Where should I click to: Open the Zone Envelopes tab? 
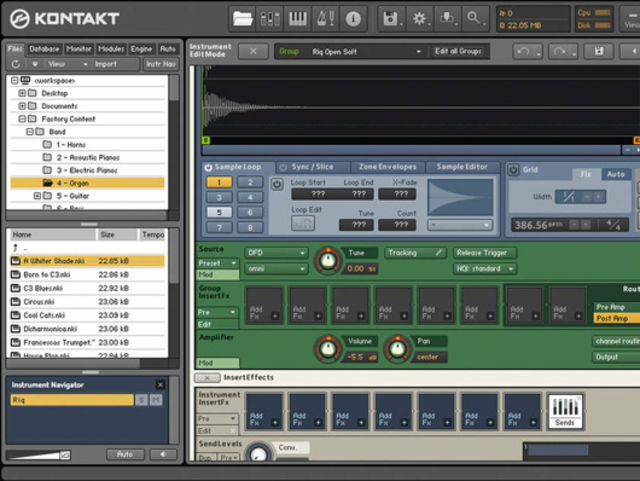click(x=387, y=167)
